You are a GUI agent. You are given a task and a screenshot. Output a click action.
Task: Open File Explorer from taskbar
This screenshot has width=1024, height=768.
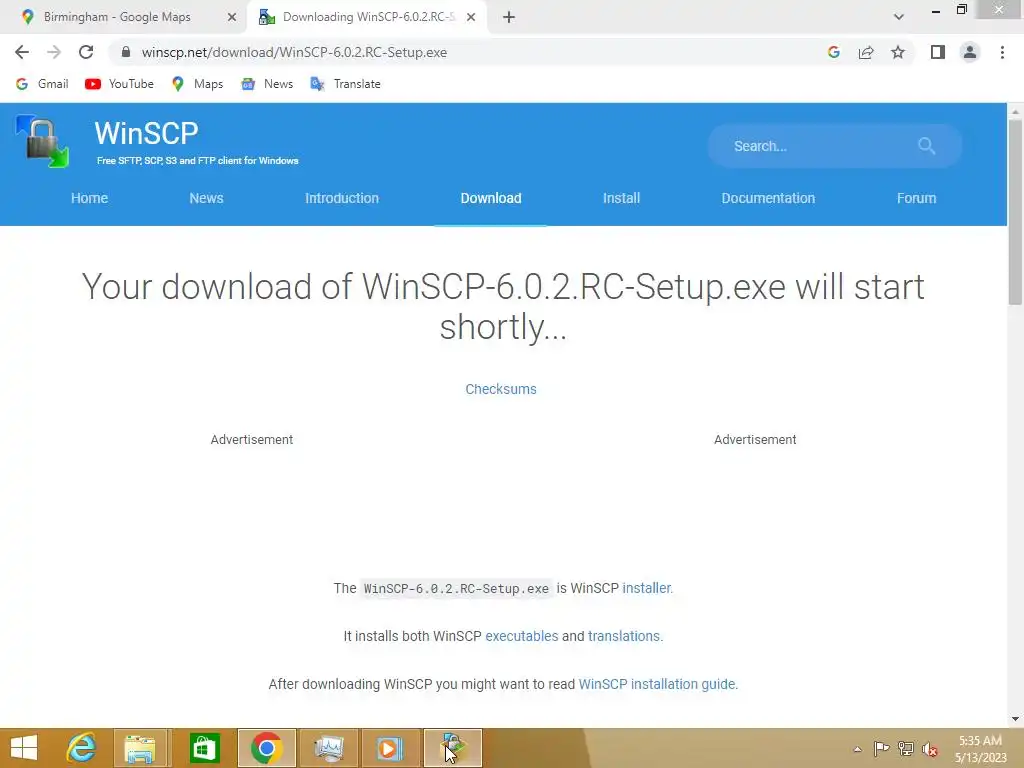coord(140,748)
